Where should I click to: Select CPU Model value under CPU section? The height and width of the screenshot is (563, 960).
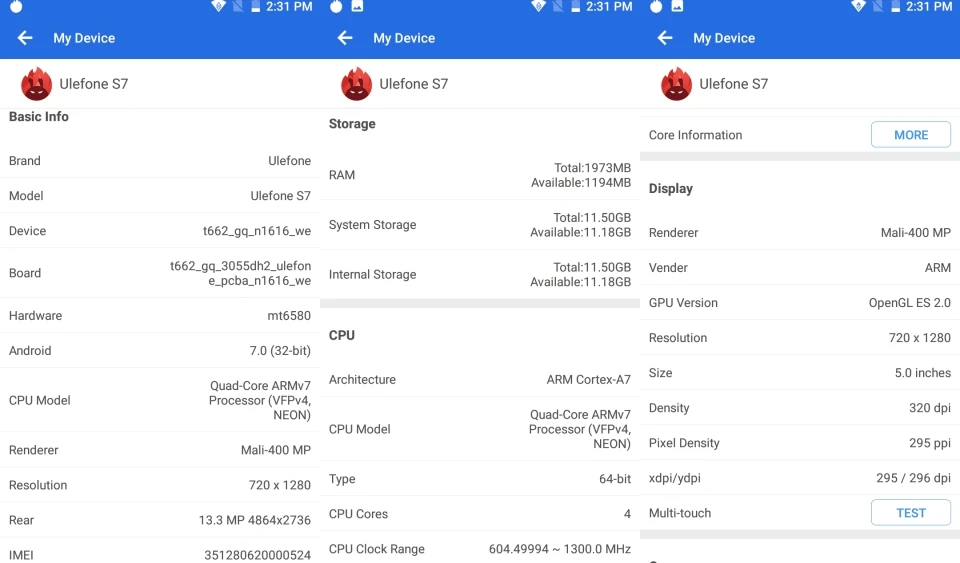[580, 429]
